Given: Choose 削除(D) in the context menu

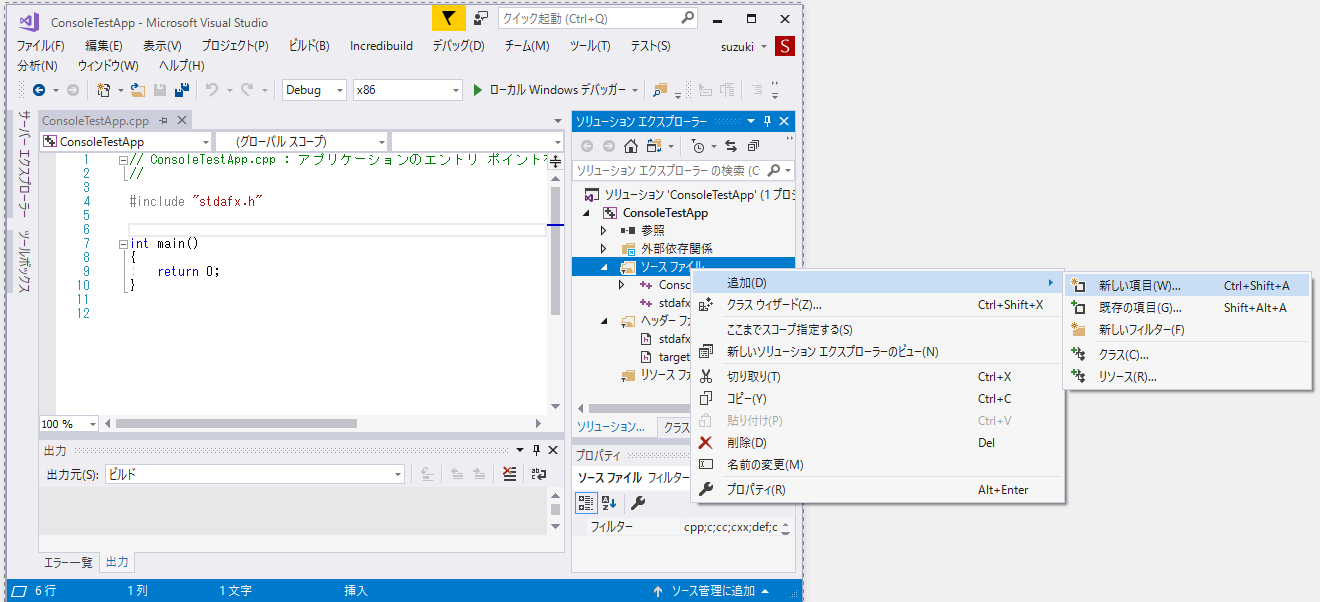Looking at the screenshot, I should coord(746,442).
